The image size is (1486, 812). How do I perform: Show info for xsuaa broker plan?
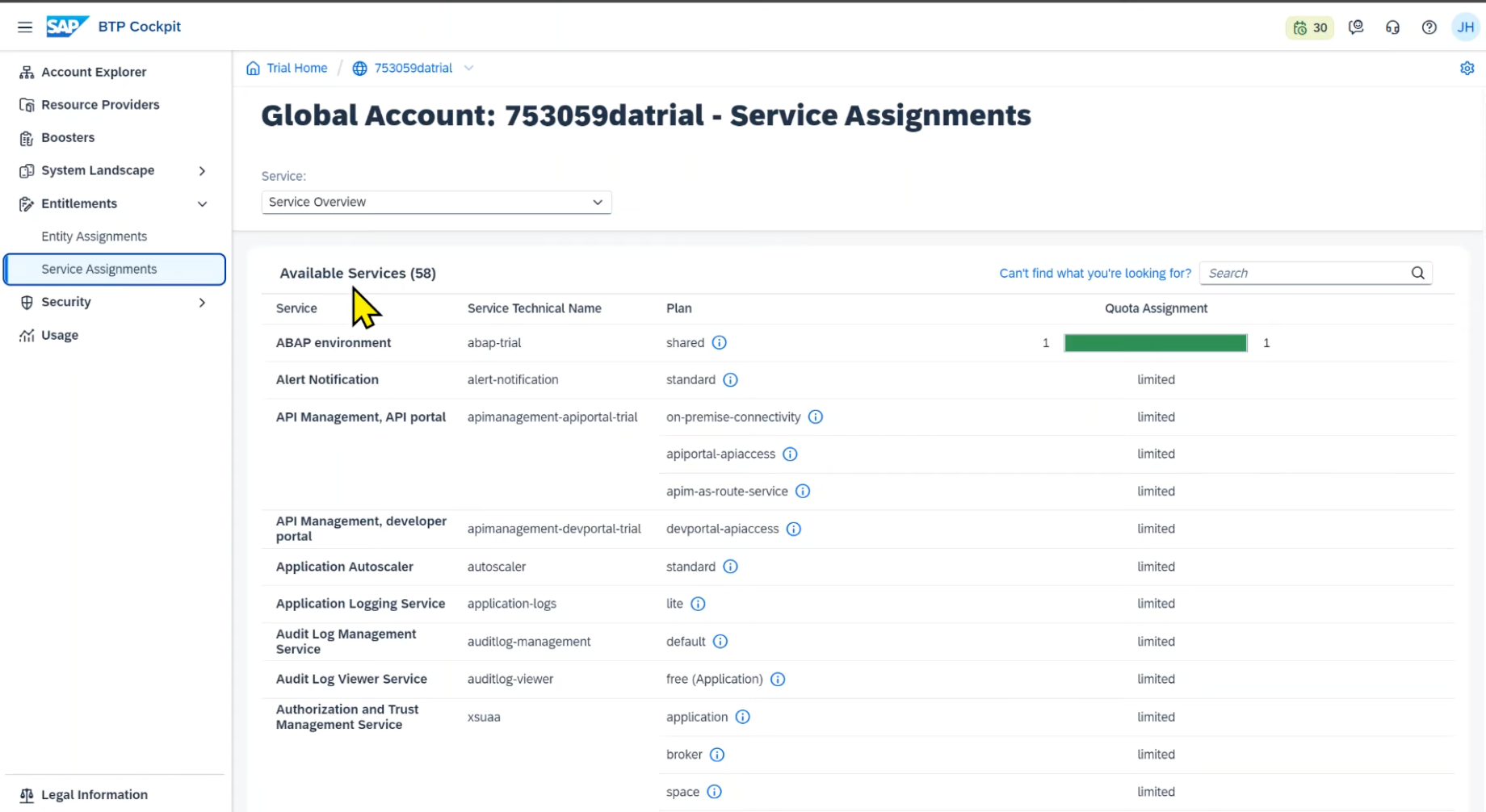point(717,755)
